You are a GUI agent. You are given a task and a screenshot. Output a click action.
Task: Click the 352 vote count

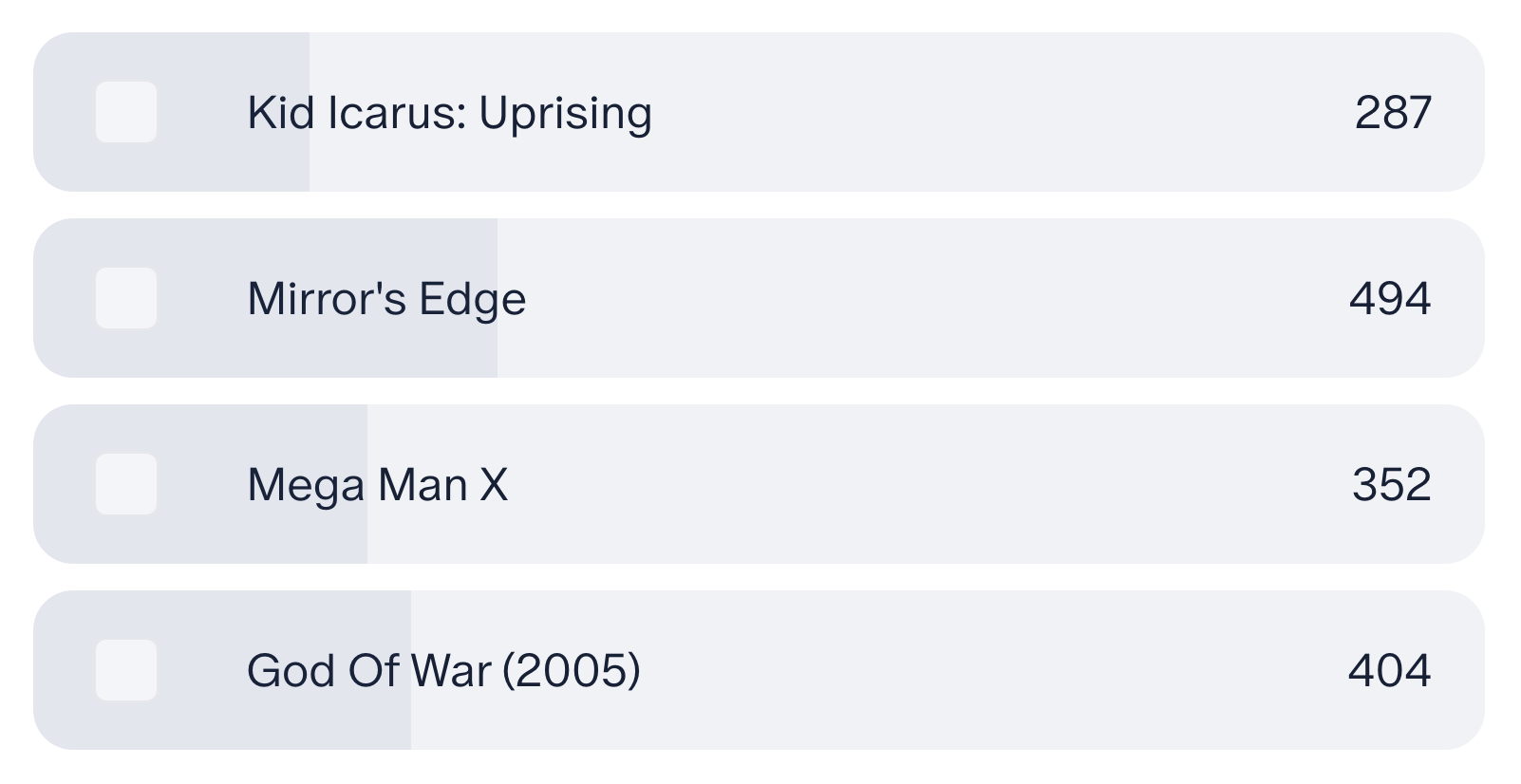1392,485
